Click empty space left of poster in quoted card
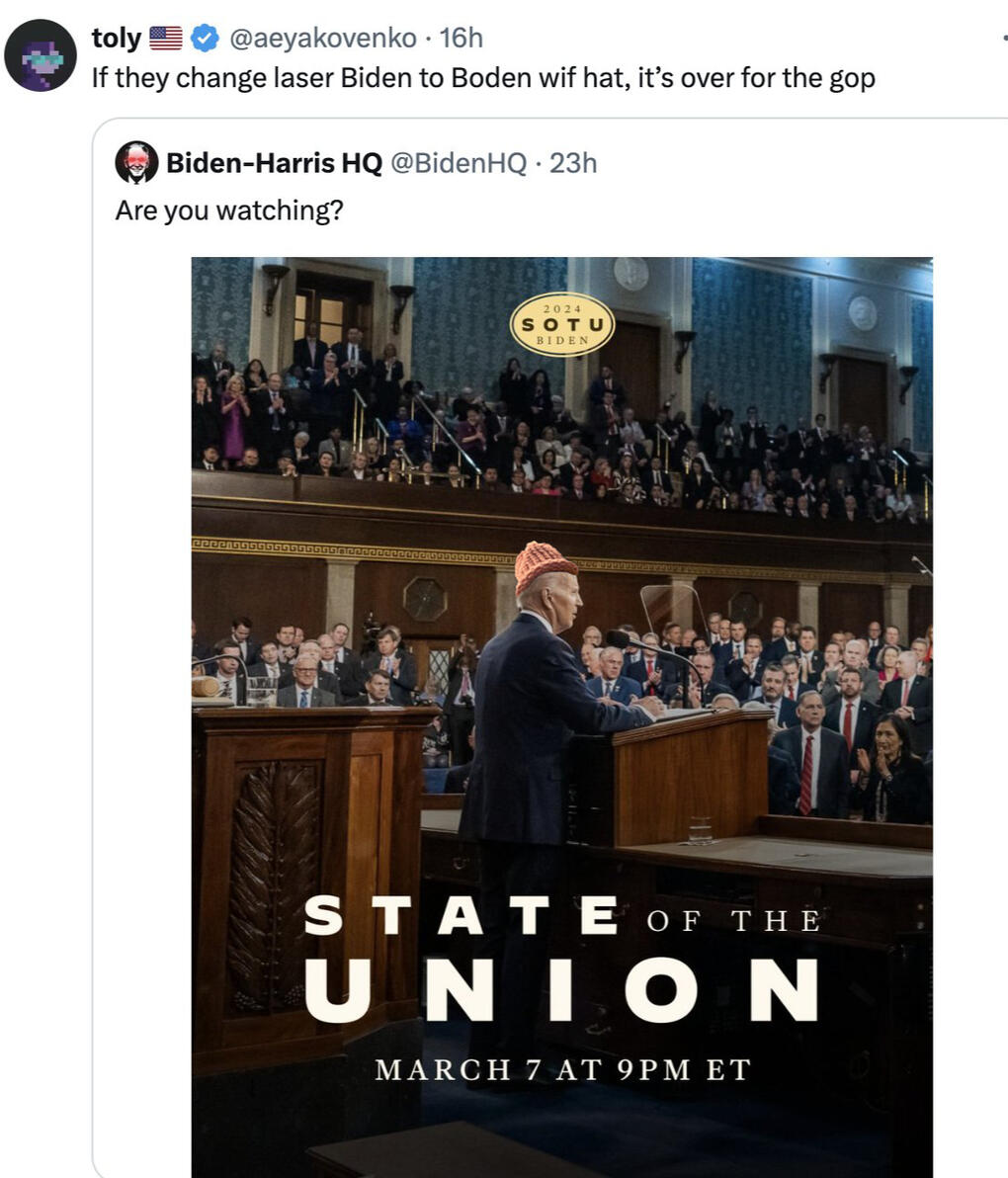Image resolution: width=1008 pixels, height=1178 pixels. tap(142, 676)
